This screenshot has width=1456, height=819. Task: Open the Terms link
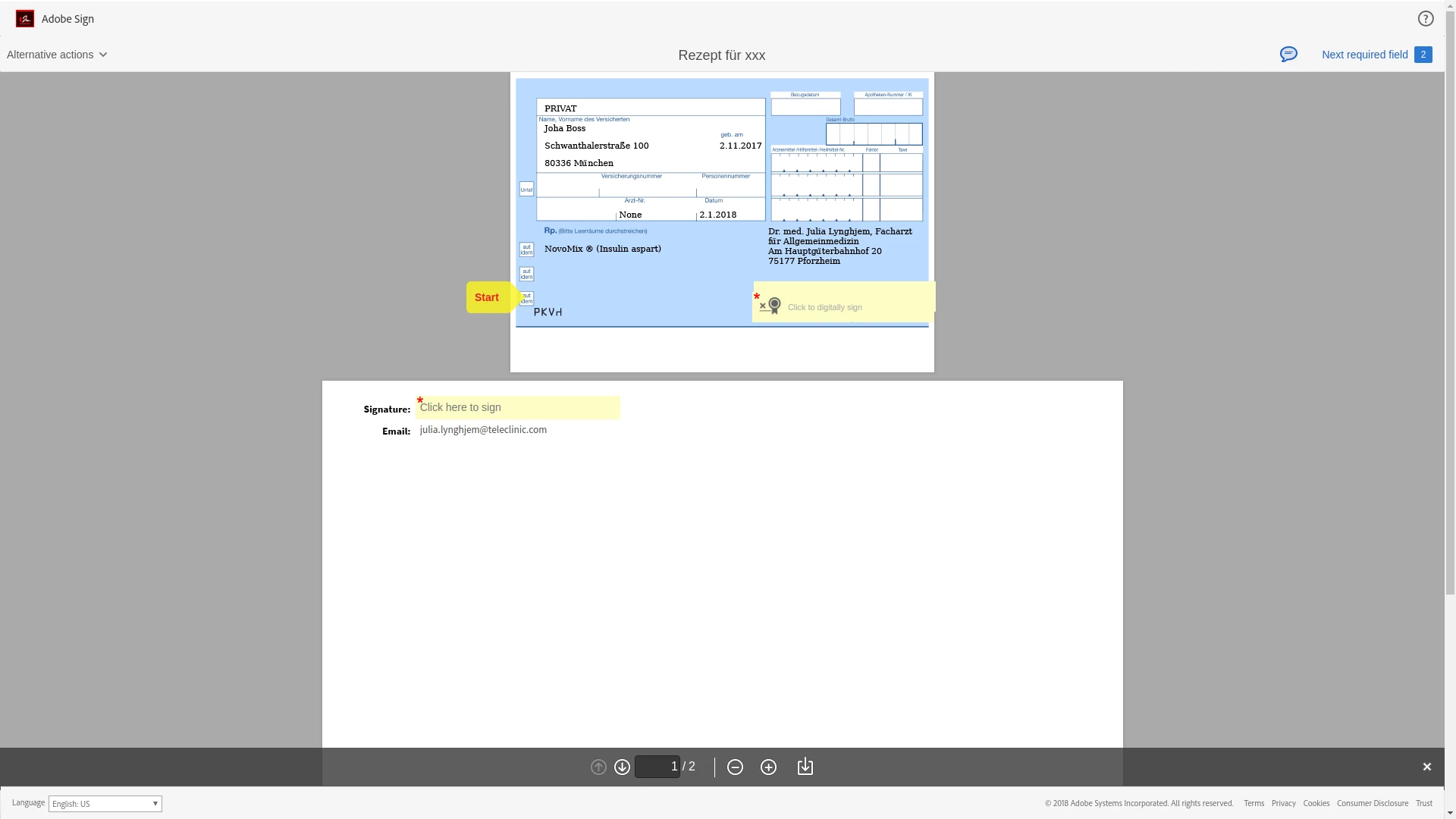click(x=1254, y=804)
